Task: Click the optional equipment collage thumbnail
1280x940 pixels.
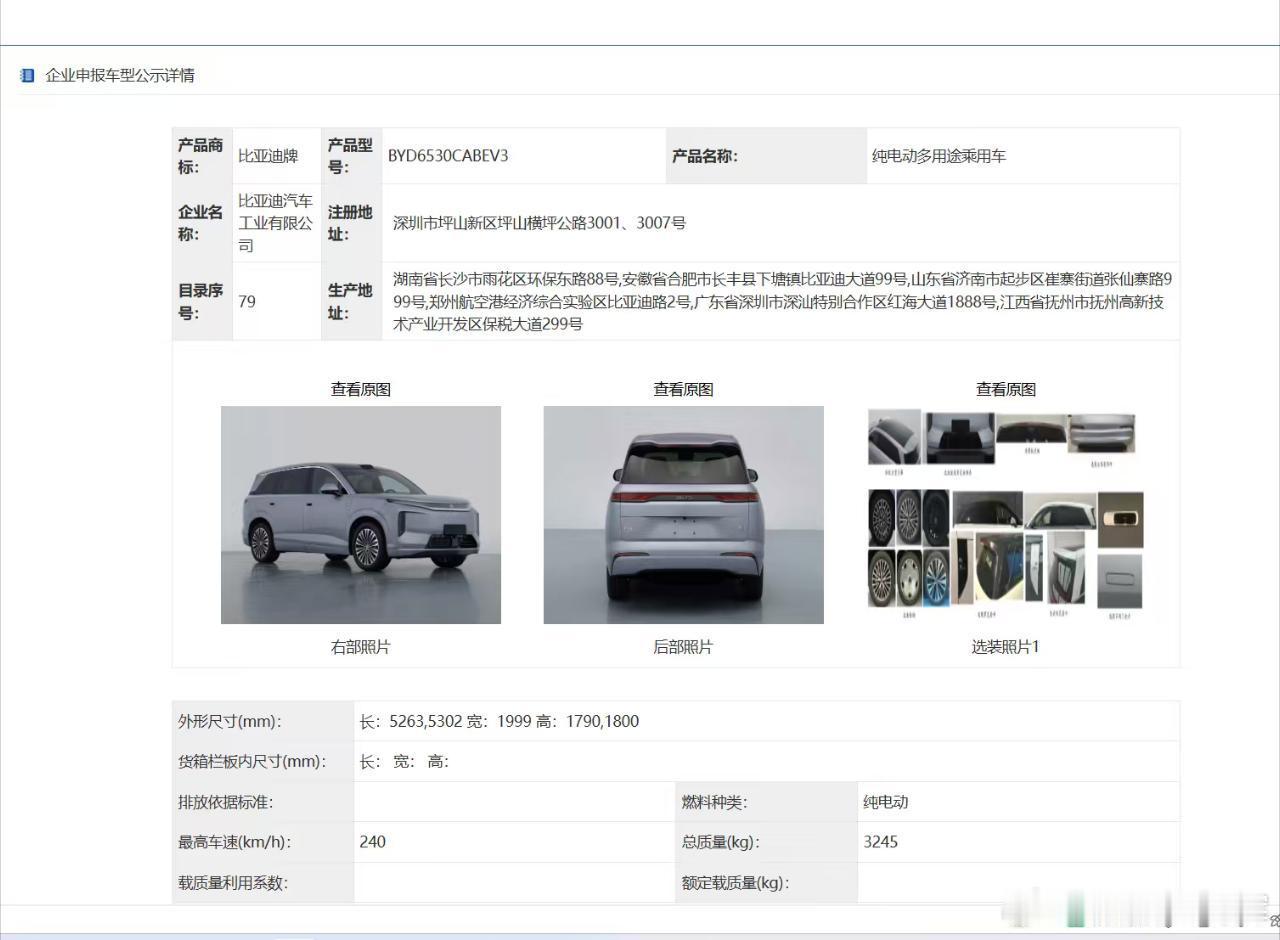Action: (1006, 515)
